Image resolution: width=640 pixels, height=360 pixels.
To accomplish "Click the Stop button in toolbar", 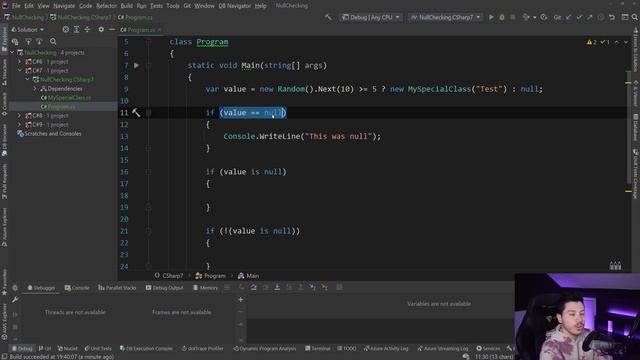I will pos(513,17).
